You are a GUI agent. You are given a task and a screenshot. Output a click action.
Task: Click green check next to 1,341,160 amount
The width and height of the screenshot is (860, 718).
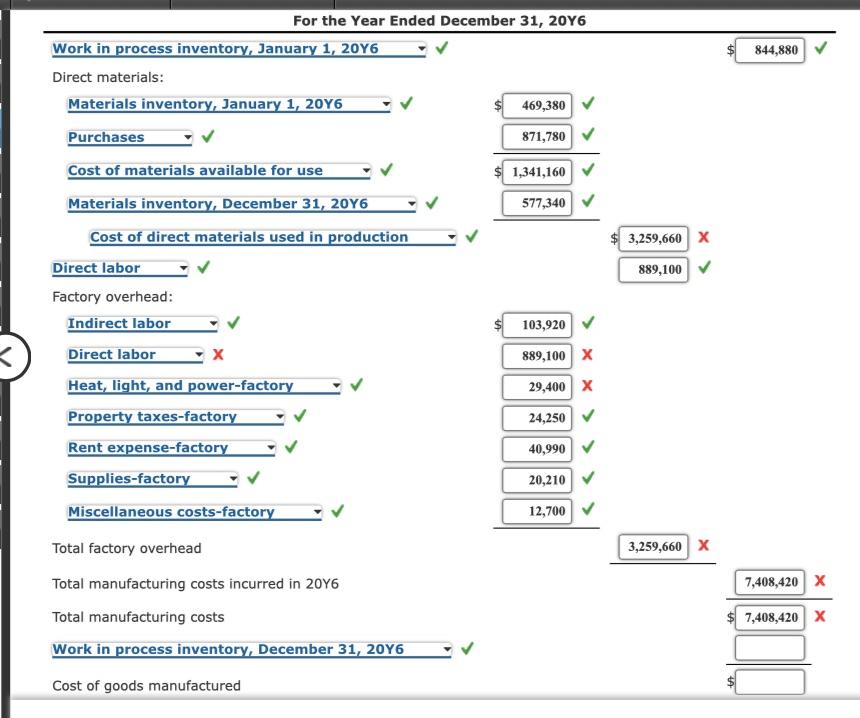(588, 170)
